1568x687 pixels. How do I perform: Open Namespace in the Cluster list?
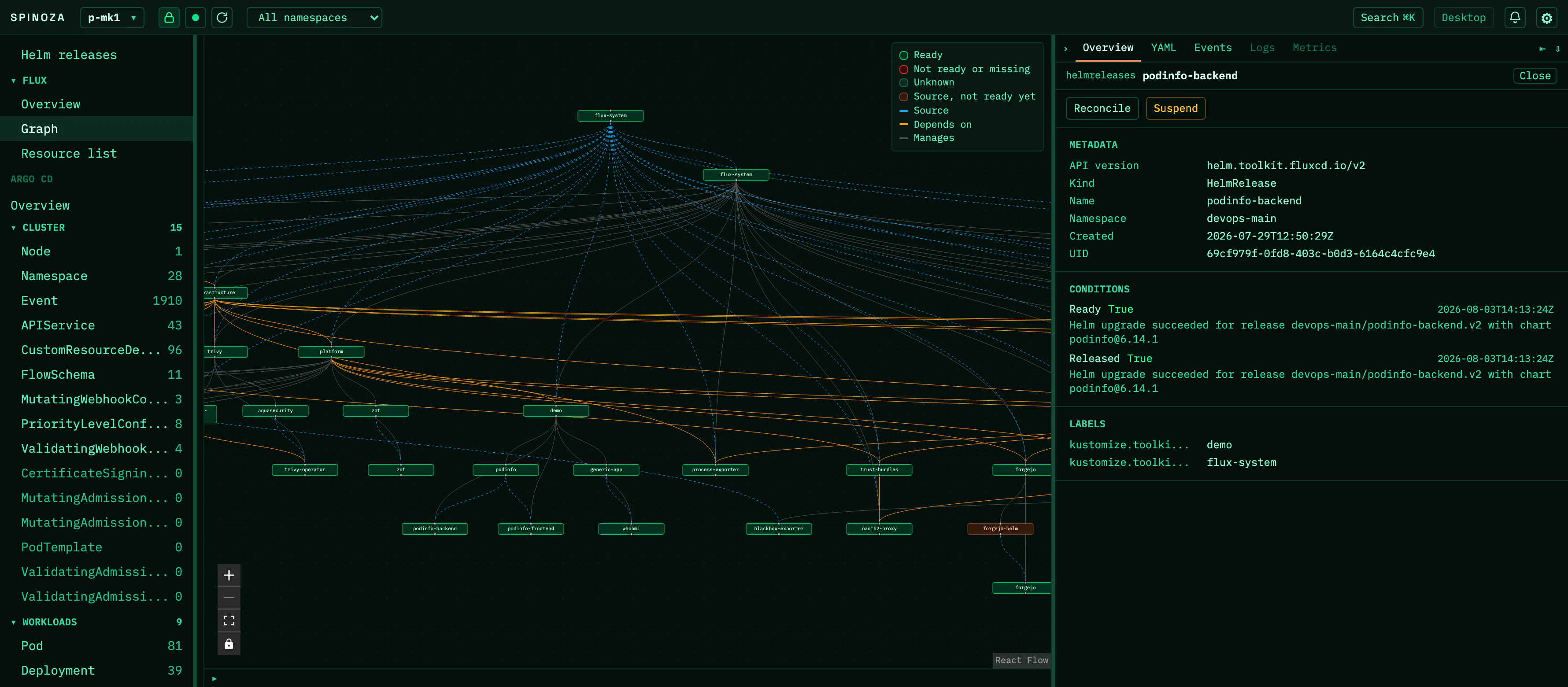[96, 276]
